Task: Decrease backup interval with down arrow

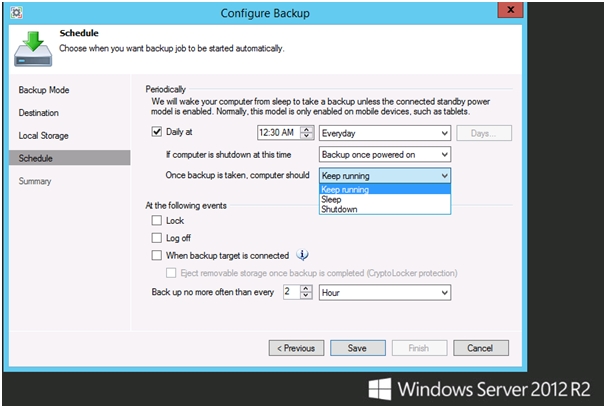Action: point(306,296)
